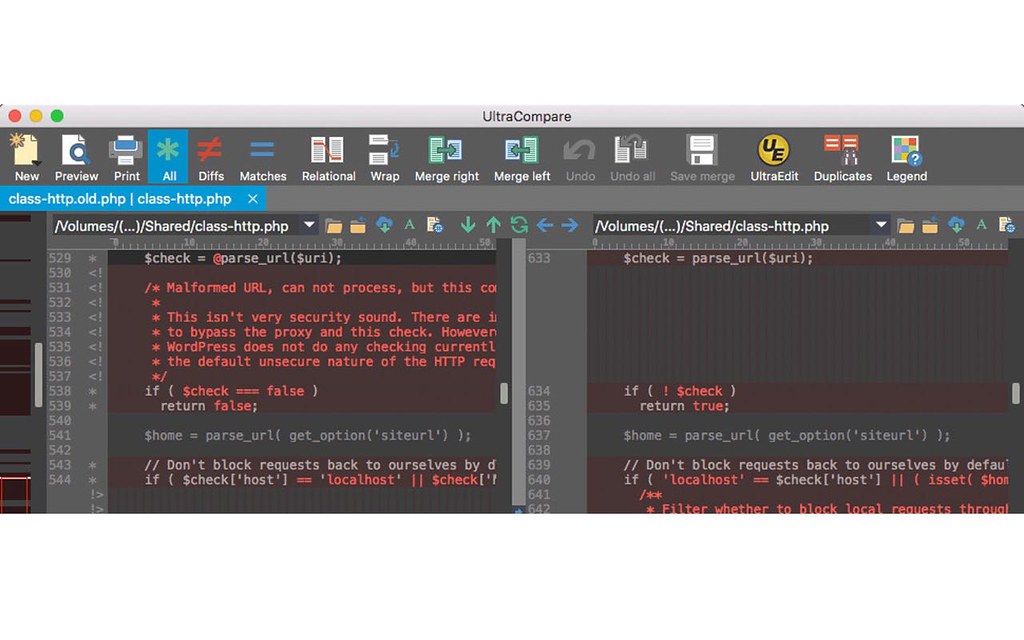Select the class-http.old.php | class-http.php tab
The image size is (1024, 640).
120,199
